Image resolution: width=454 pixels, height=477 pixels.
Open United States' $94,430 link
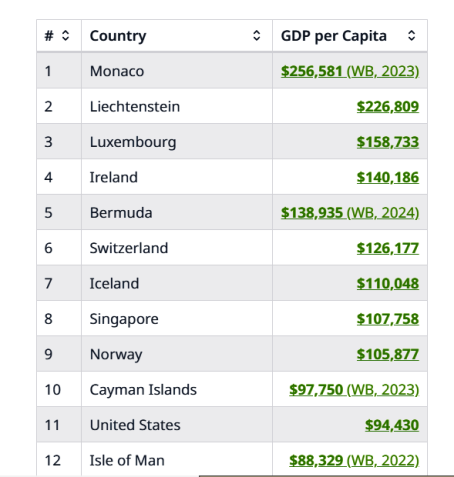coord(392,425)
